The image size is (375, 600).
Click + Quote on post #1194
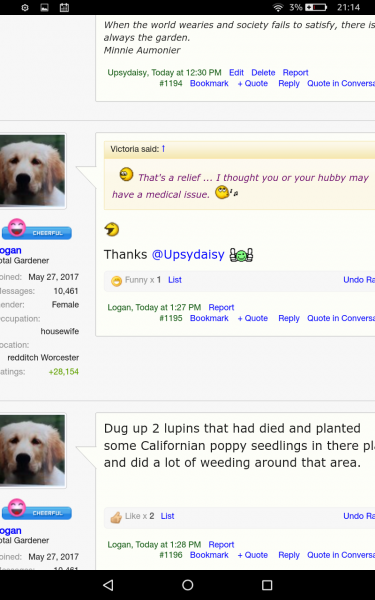(253, 83)
